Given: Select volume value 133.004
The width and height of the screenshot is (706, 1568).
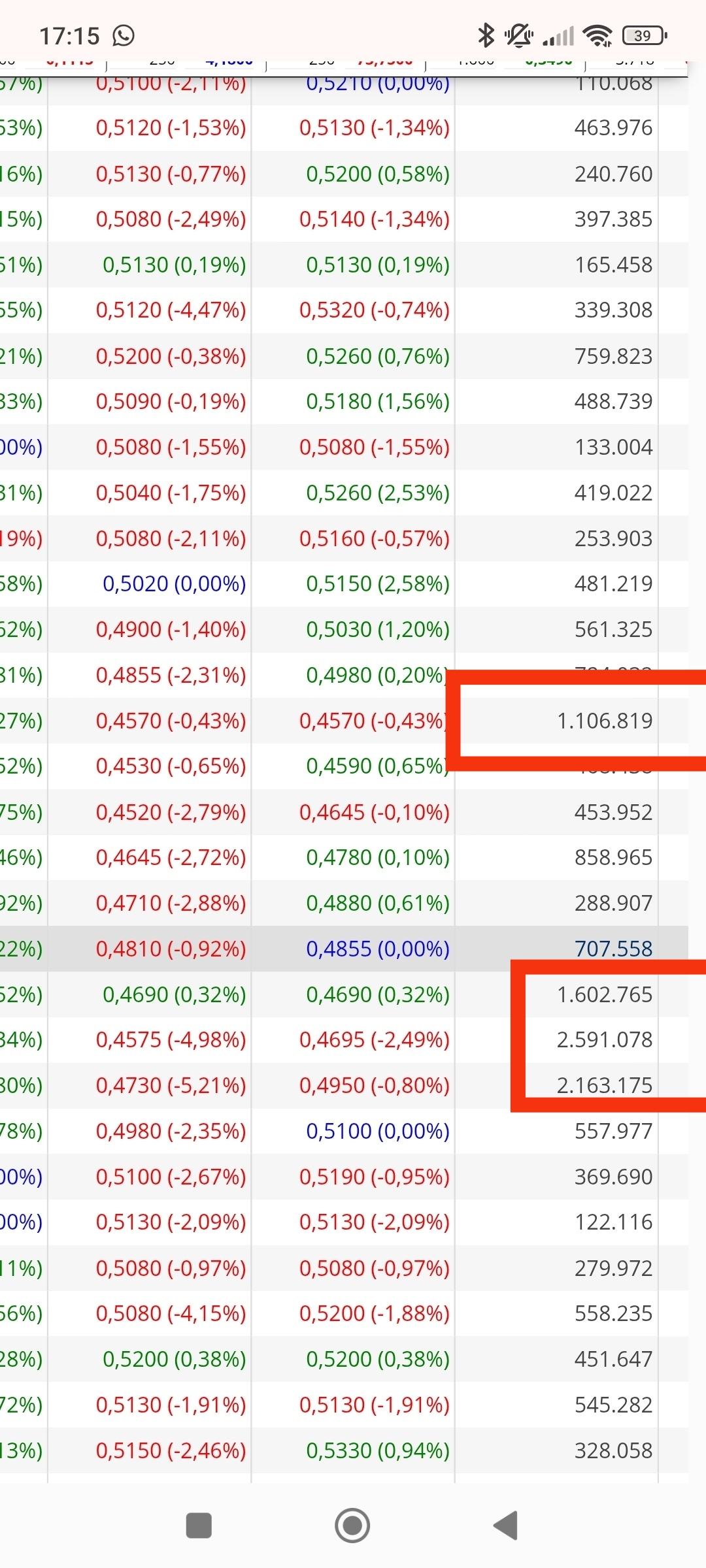Looking at the screenshot, I should (x=613, y=447).
